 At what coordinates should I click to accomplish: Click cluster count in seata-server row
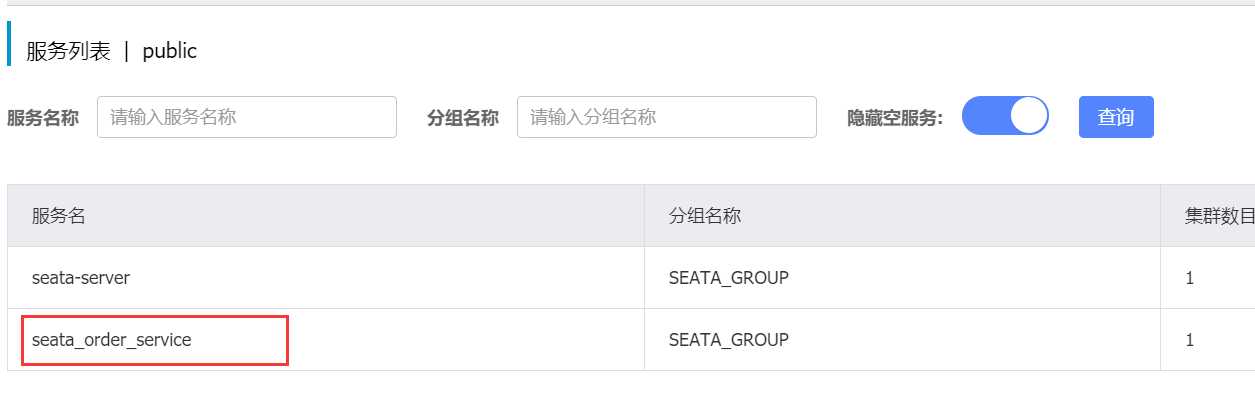tap(1190, 278)
